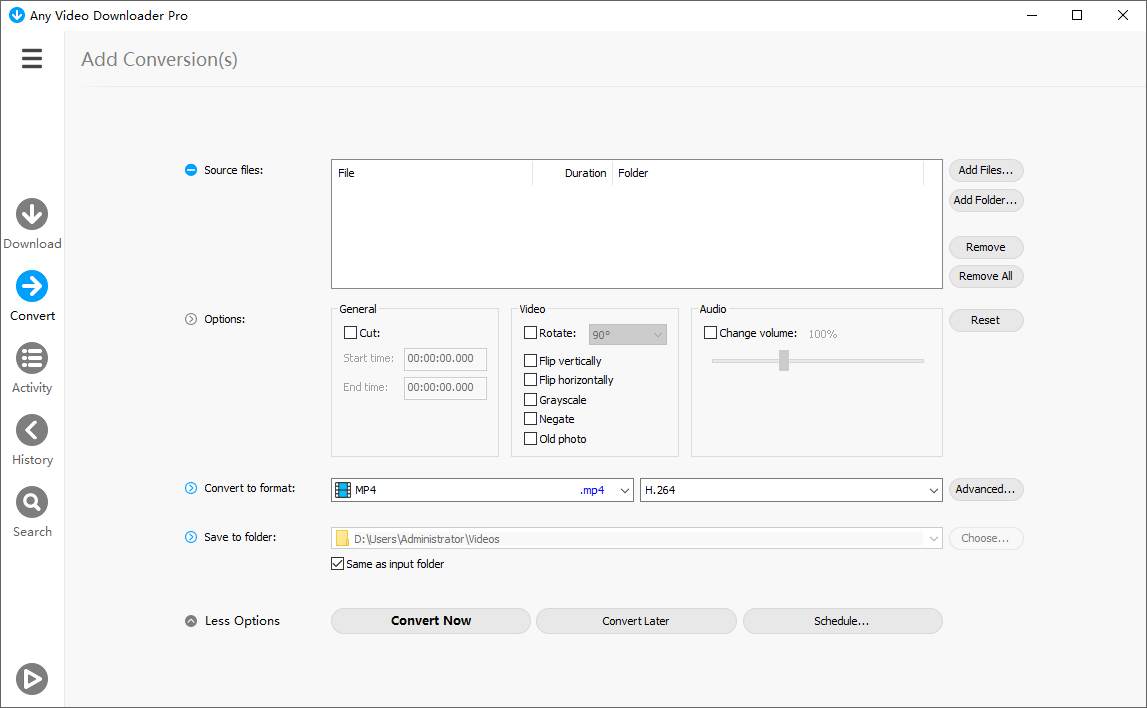Select the Convert sidebar icon
The width and height of the screenshot is (1147, 708).
pyautogui.click(x=32, y=286)
